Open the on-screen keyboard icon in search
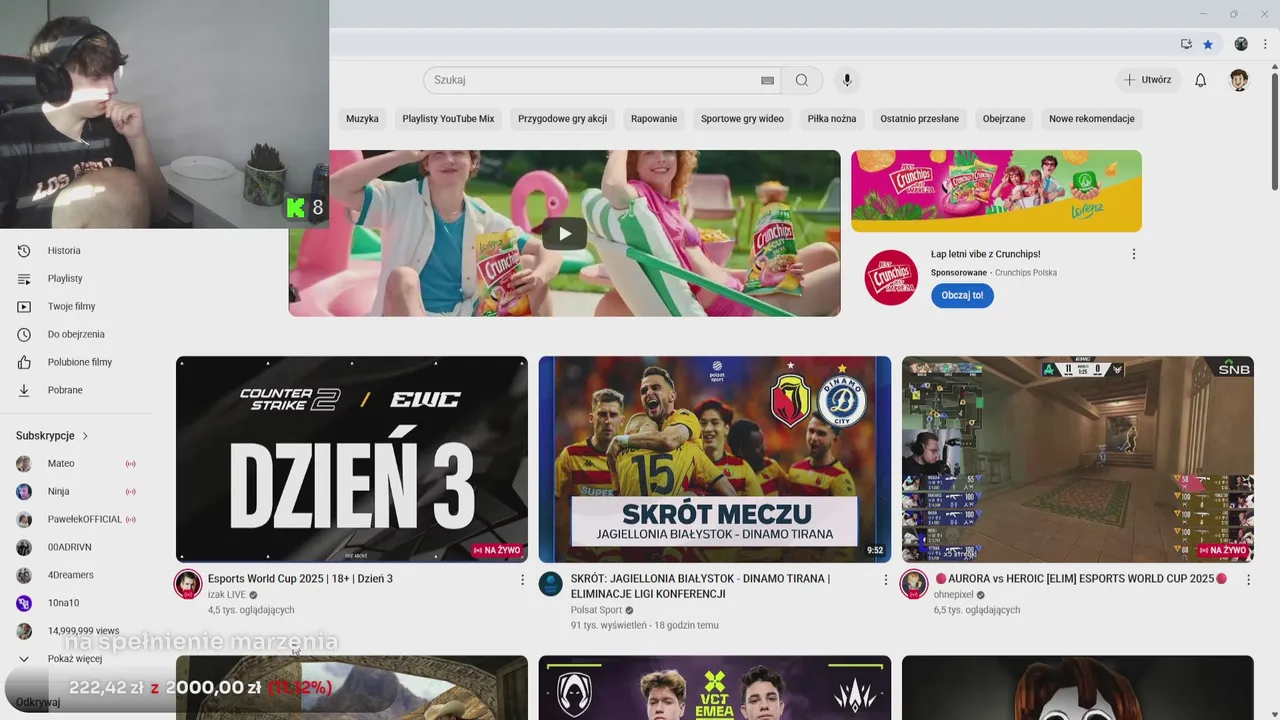 (x=767, y=80)
